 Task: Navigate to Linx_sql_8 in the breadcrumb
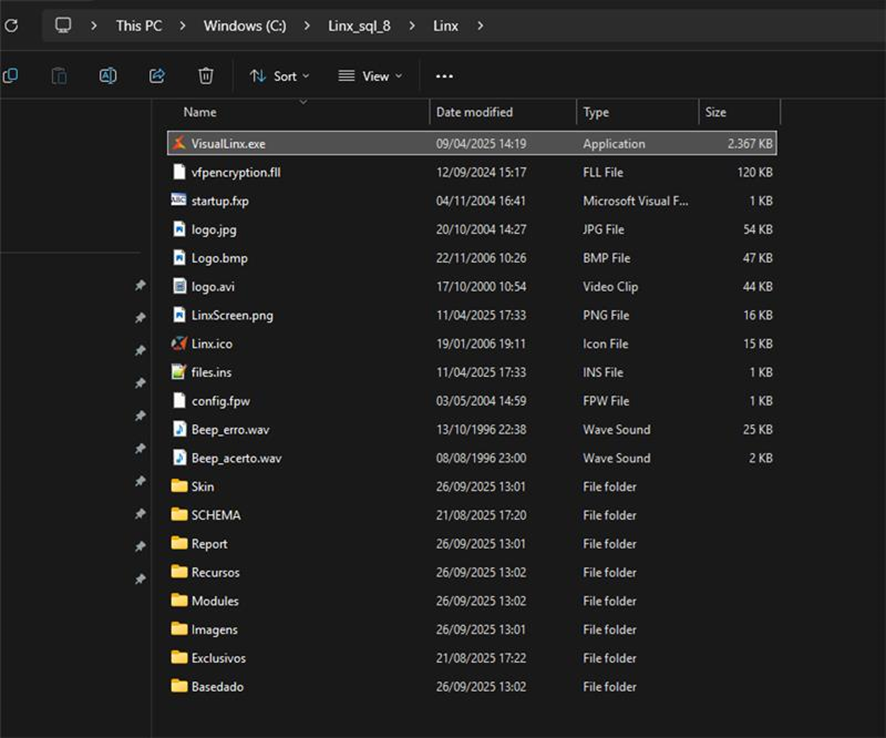(359, 25)
